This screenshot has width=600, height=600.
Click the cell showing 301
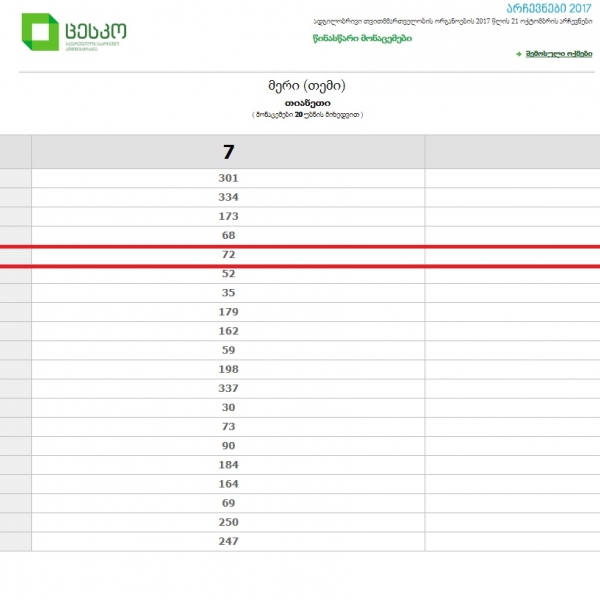coord(228,178)
